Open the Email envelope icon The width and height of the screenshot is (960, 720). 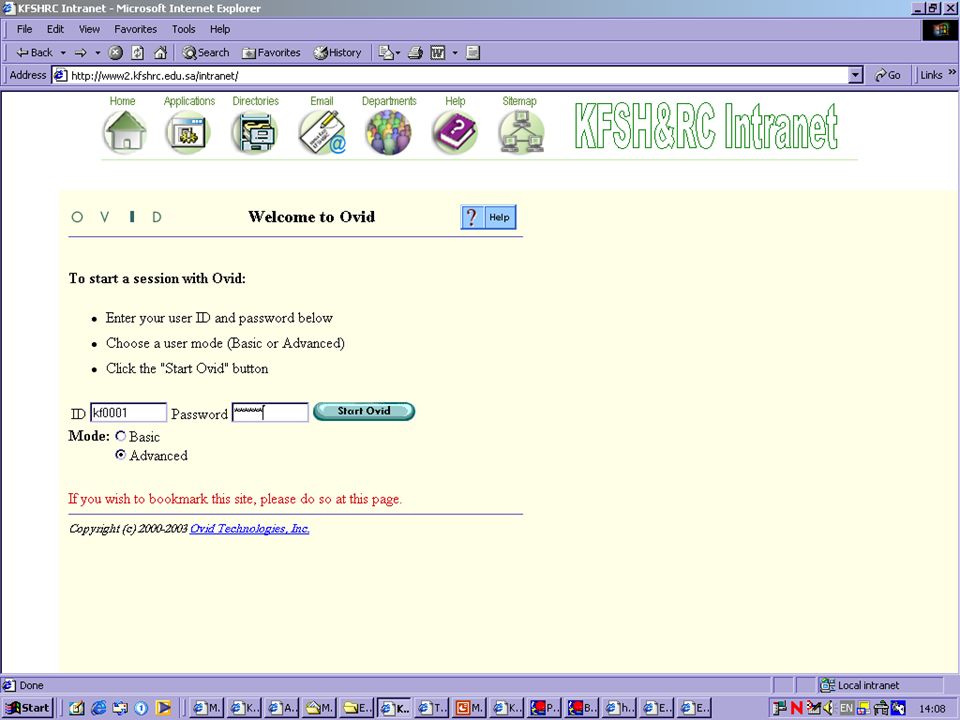[322, 132]
